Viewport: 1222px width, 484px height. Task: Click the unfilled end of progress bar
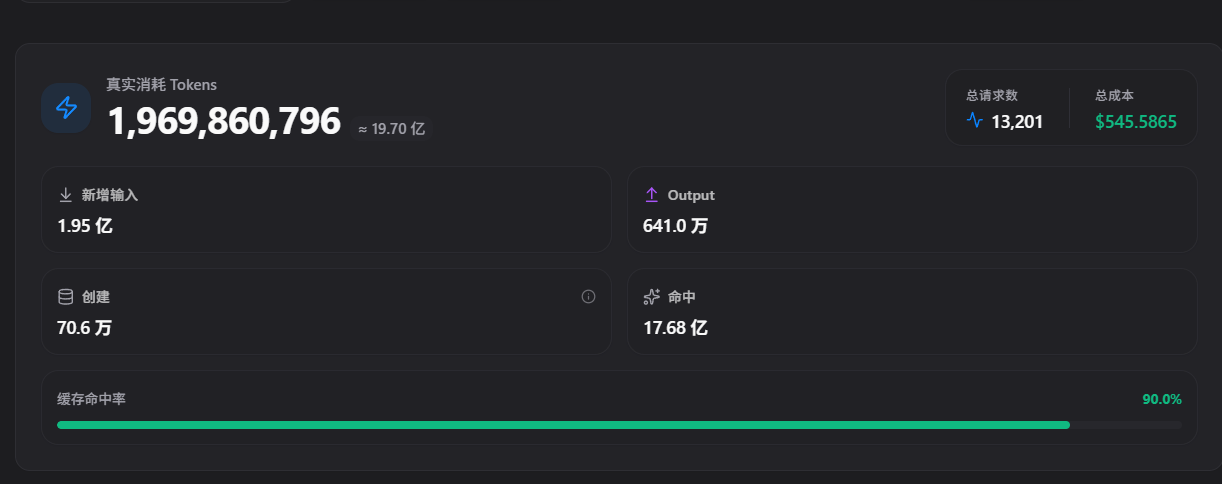coord(1126,425)
